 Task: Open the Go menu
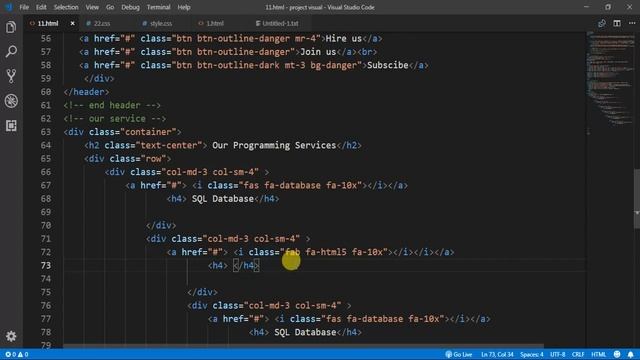[110, 7]
